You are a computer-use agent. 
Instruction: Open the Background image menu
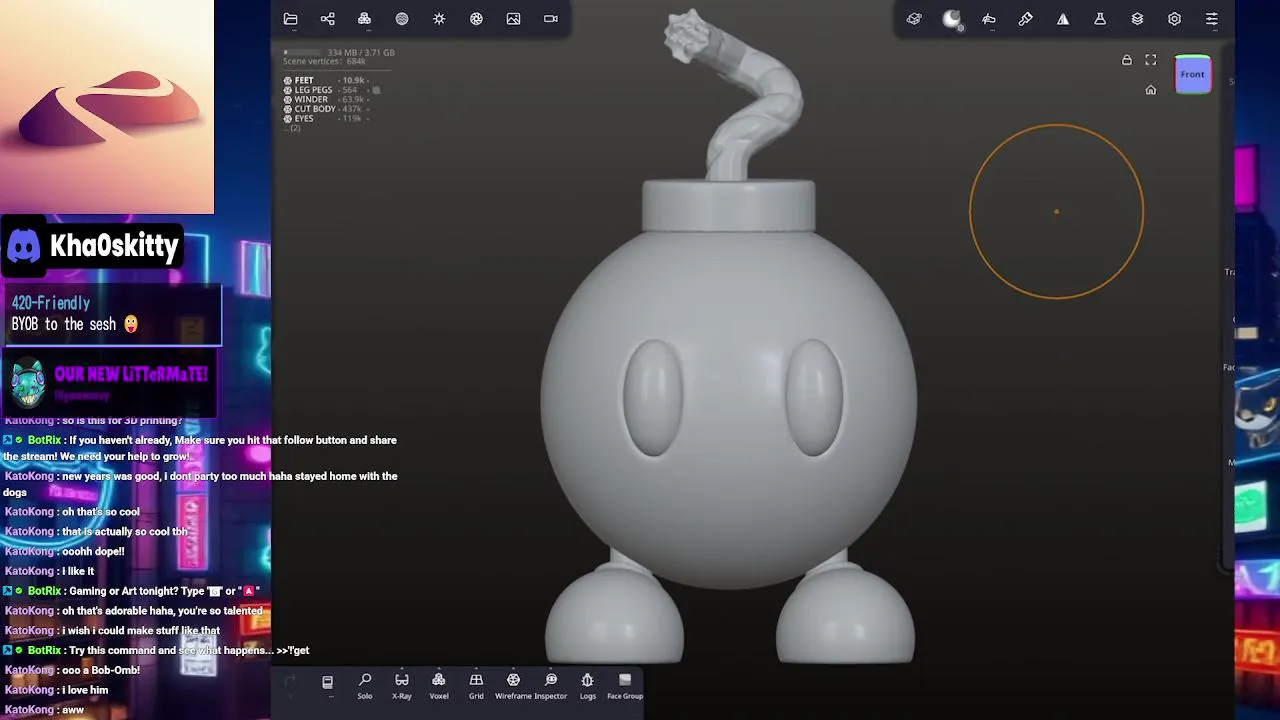coord(513,19)
